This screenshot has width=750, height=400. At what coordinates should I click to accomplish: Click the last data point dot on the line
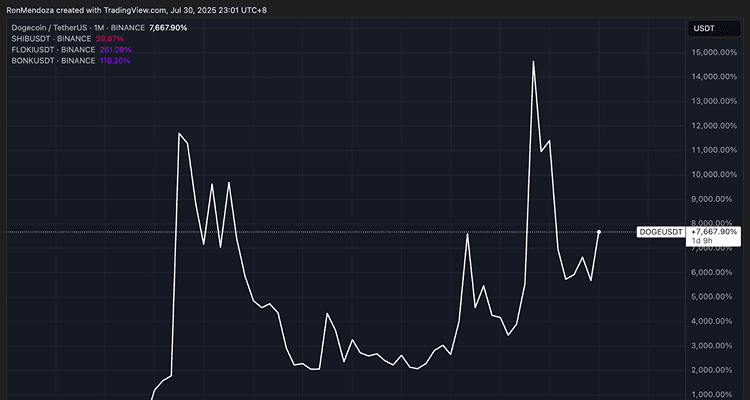point(599,232)
